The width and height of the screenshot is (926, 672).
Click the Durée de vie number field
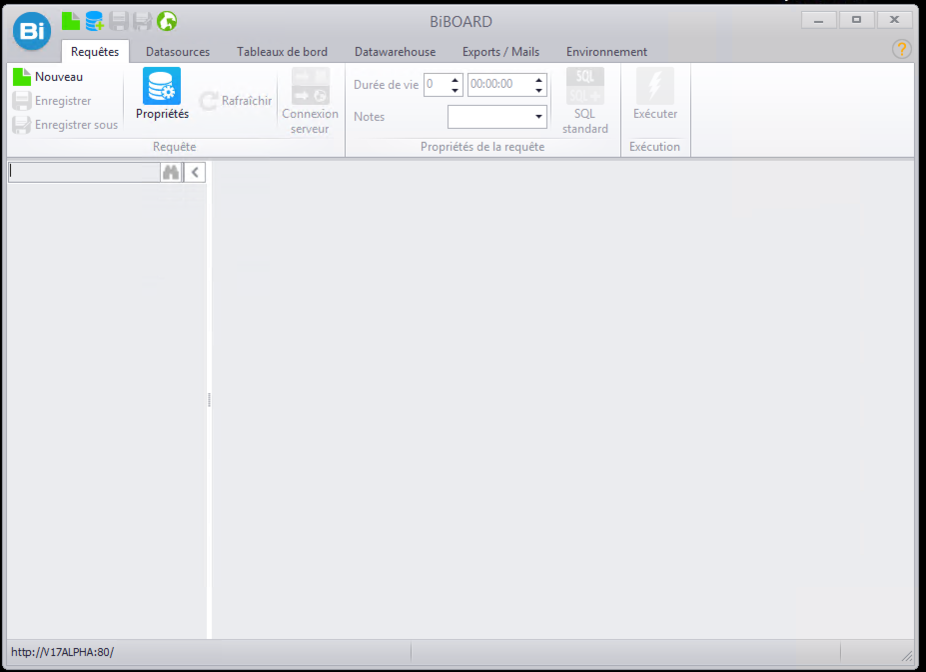(436, 84)
